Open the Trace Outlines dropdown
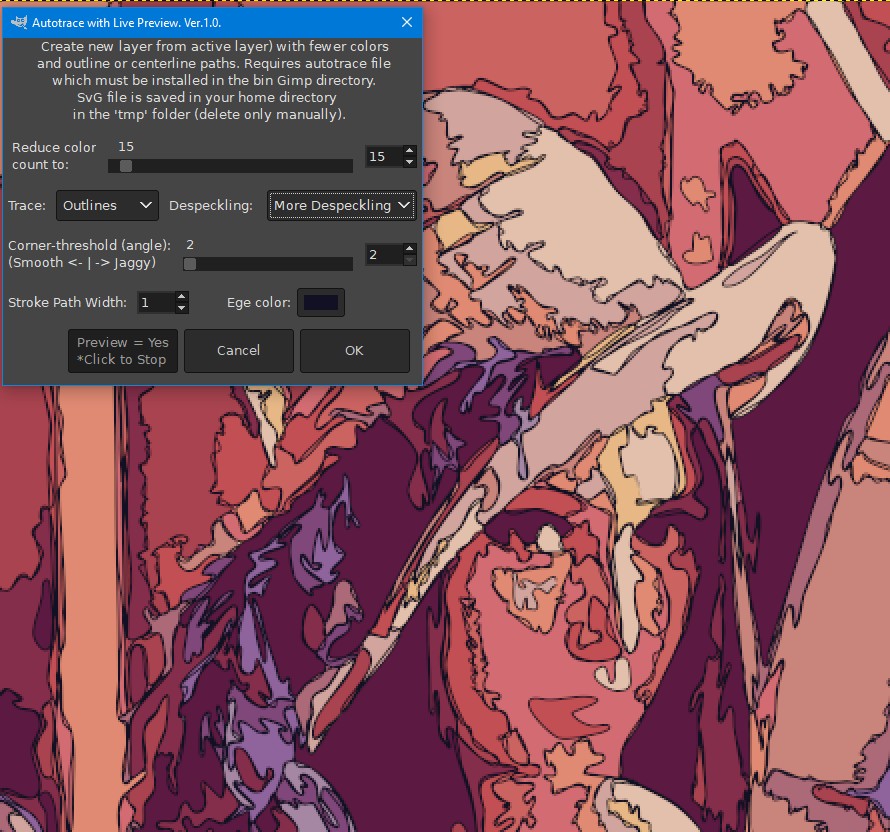The image size is (890, 832). (107, 205)
